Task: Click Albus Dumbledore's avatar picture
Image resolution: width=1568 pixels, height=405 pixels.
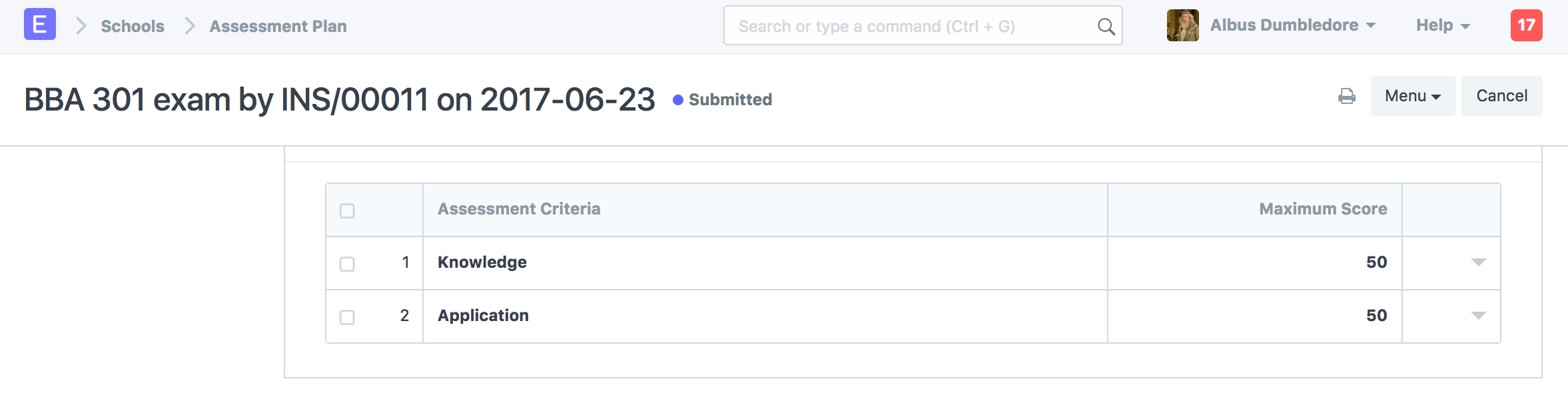Action: click(1183, 25)
